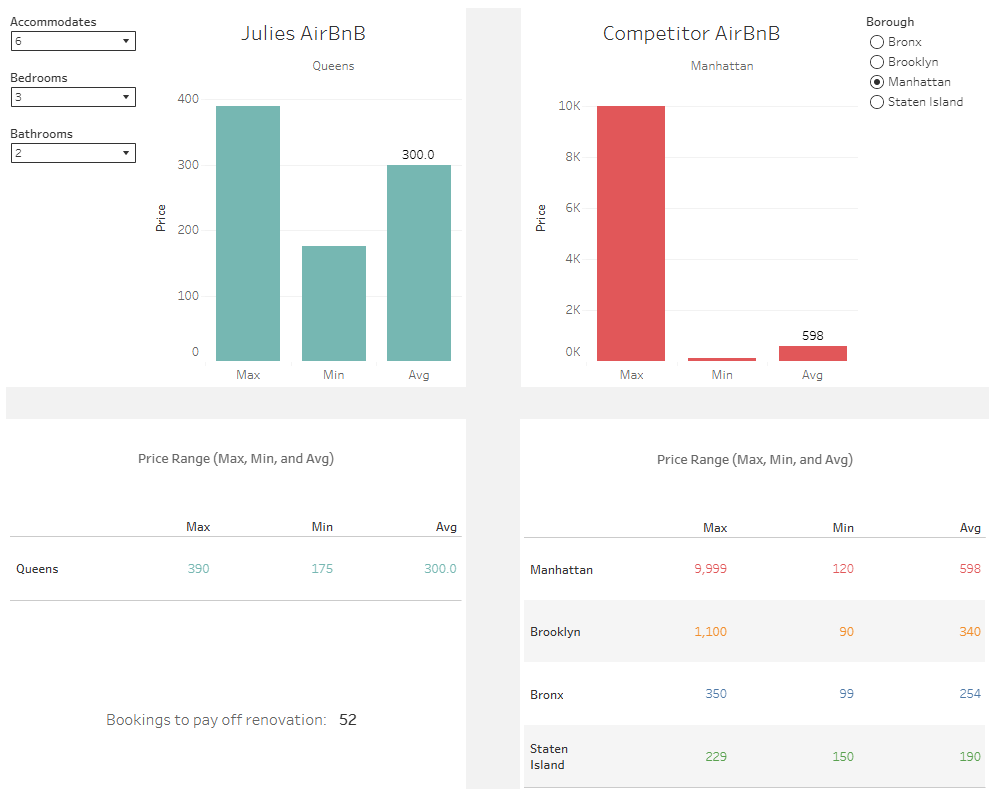The height and width of the screenshot is (789, 989).
Task: Click the red Min bar in Competitor chart
Action: coord(722,359)
